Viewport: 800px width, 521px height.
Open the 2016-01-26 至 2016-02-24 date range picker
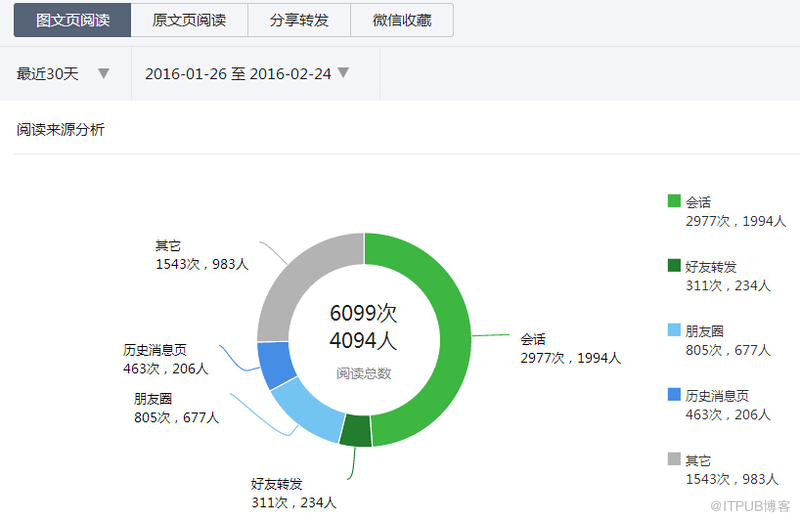point(255,74)
